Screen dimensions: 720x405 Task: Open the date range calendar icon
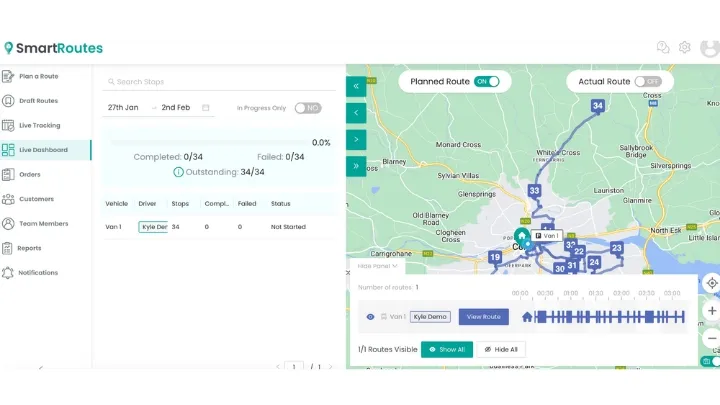(x=206, y=107)
